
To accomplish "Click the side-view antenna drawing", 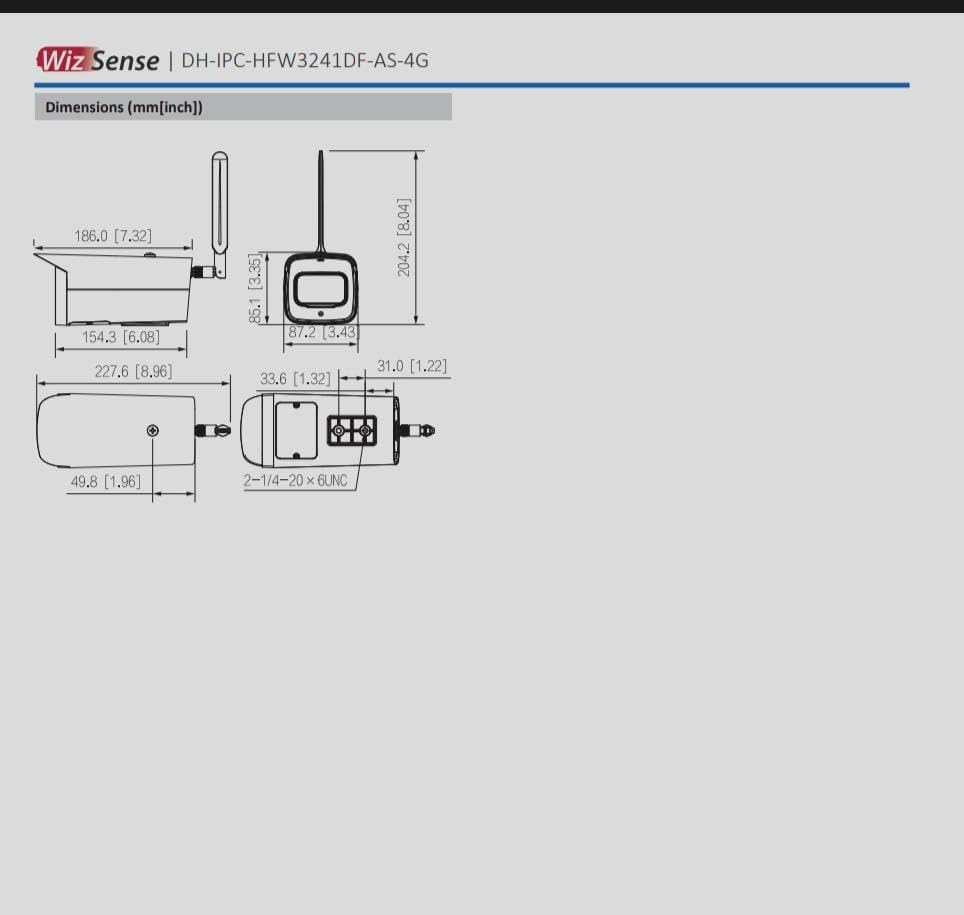I will click(x=219, y=215).
